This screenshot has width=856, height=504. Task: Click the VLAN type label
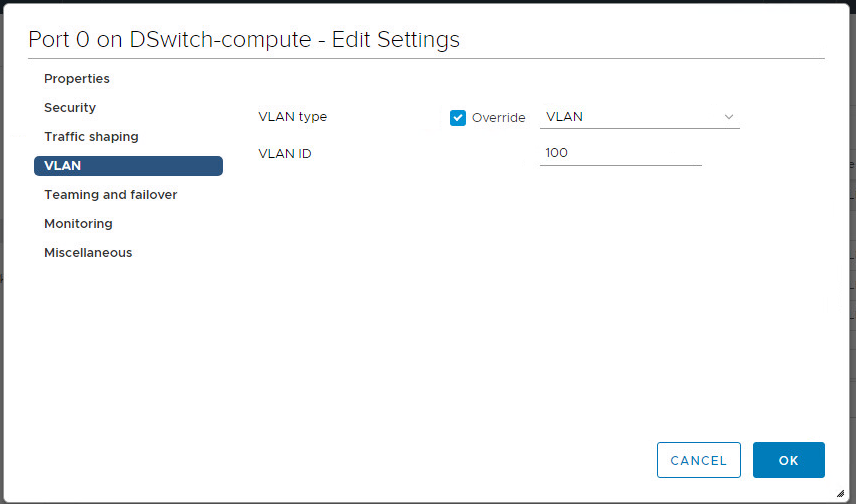click(x=292, y=117)
